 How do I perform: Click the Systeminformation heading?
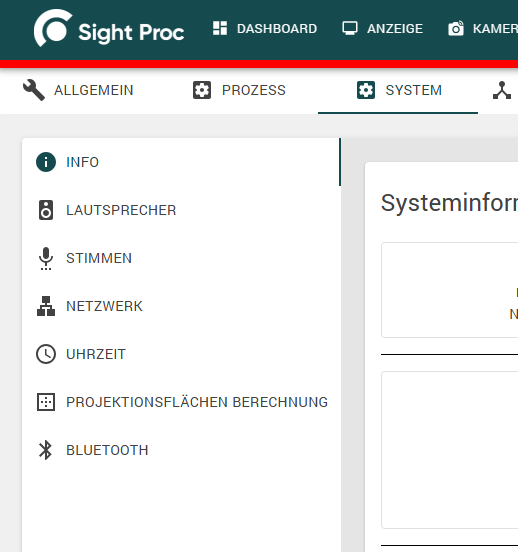pos(449,203)
